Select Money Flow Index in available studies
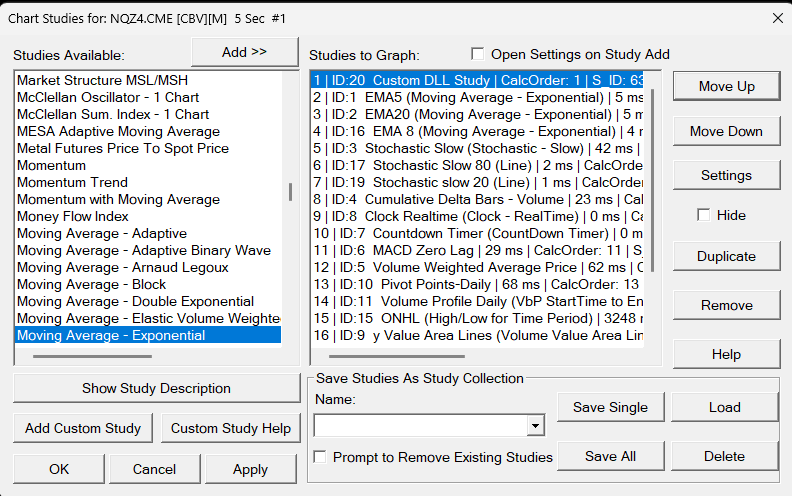The width and height of the screenshot is (792, 496). tap(73, 216)
